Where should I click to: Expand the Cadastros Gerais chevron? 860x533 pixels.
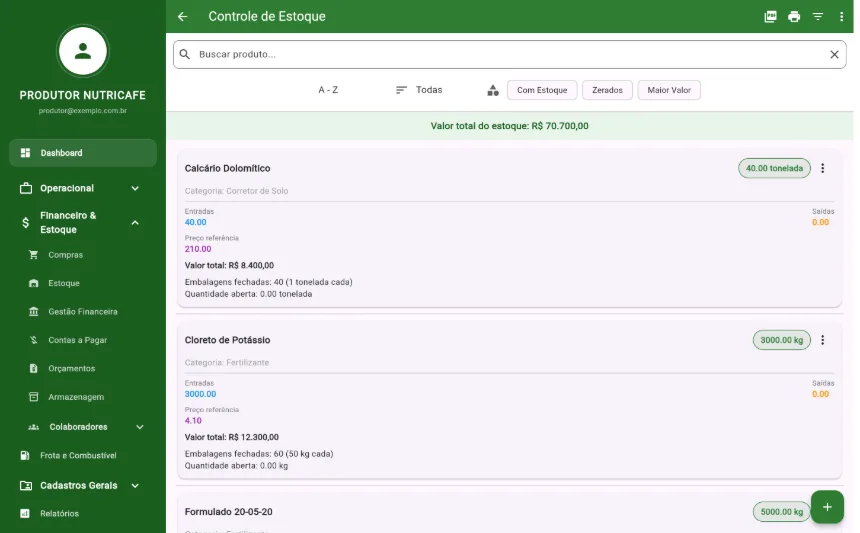click(135, 486)
